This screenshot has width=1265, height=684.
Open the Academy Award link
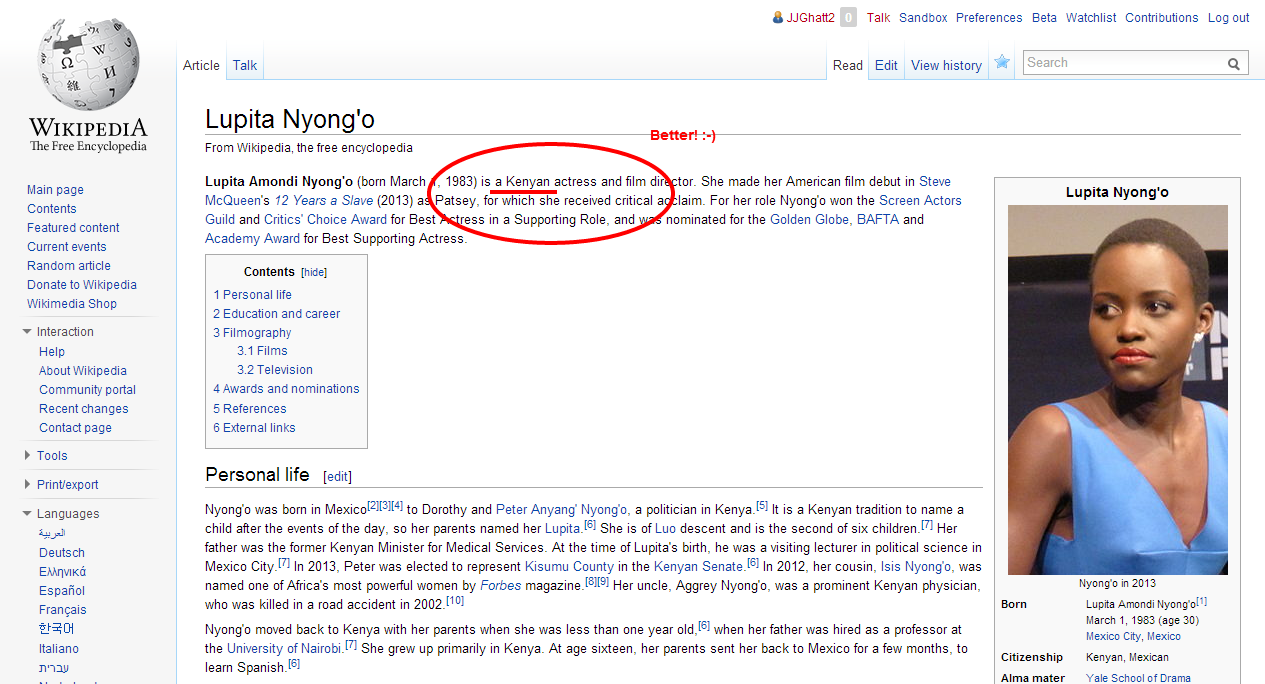(x=252, y=239)
